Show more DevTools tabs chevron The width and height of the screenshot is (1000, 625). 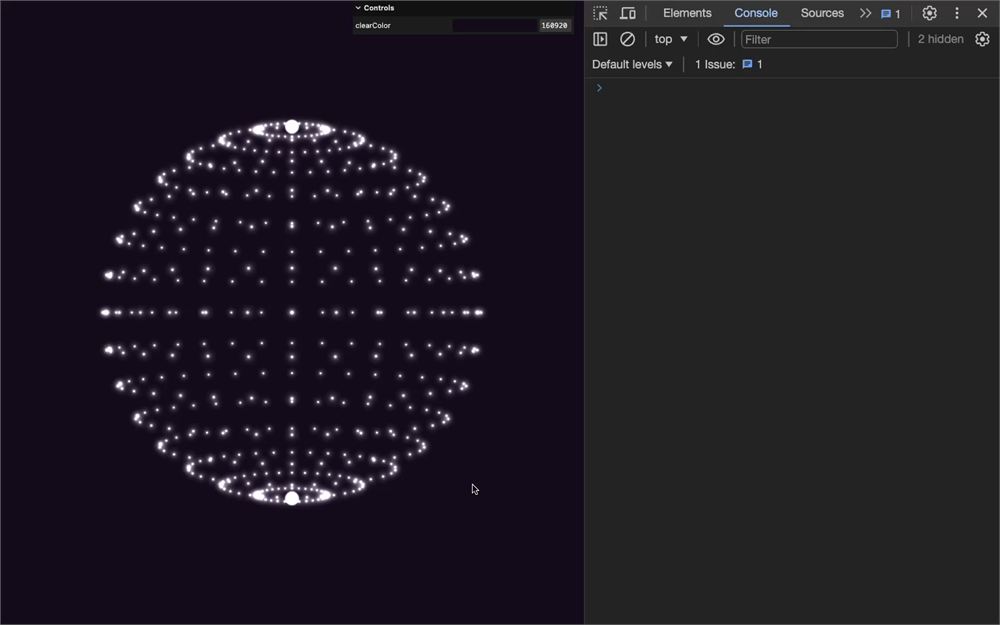(865, 13)
